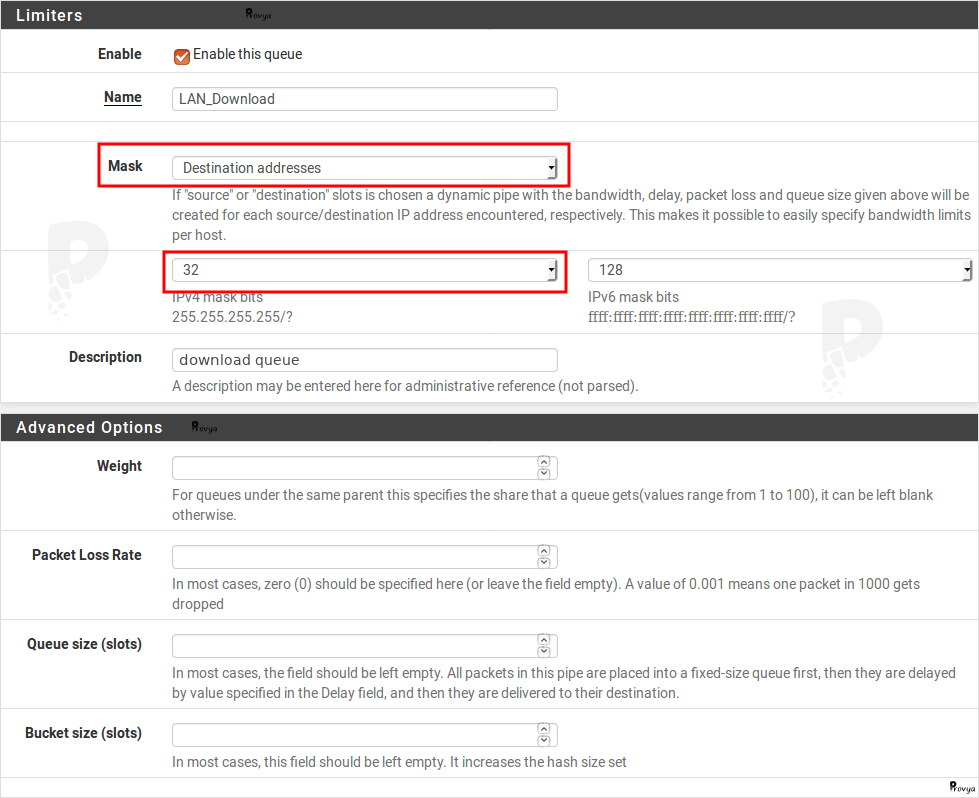
Task: Click the Description field with download queue
Action: 364,360
